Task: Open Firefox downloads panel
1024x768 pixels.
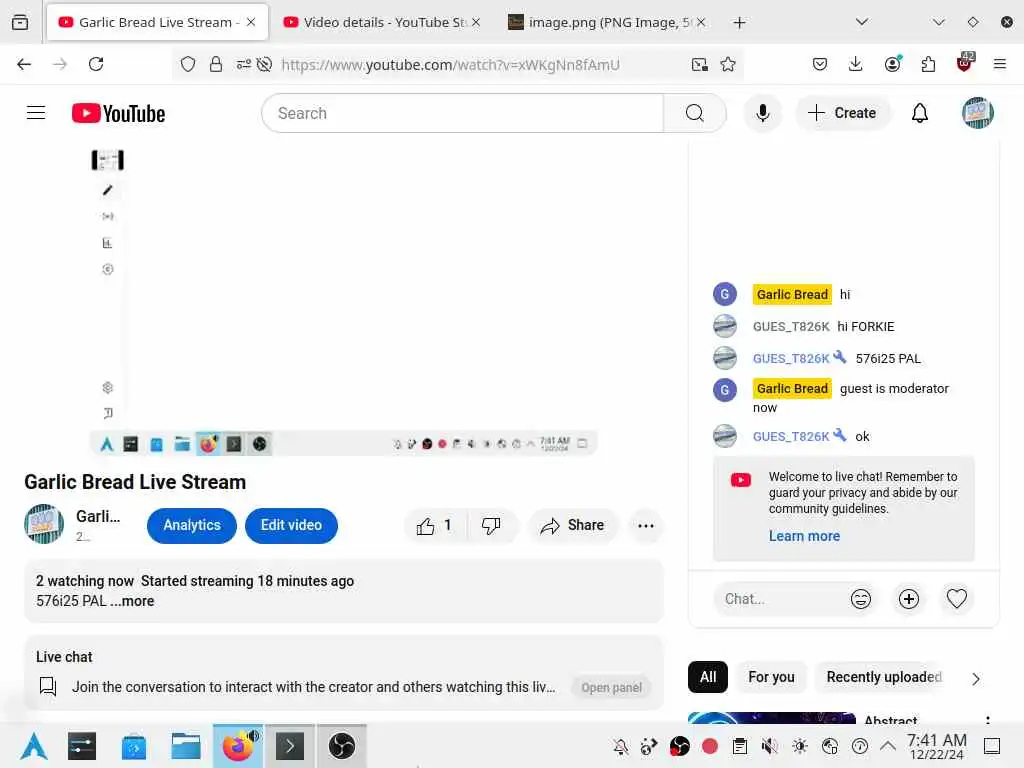Action: tap(856, 64)
